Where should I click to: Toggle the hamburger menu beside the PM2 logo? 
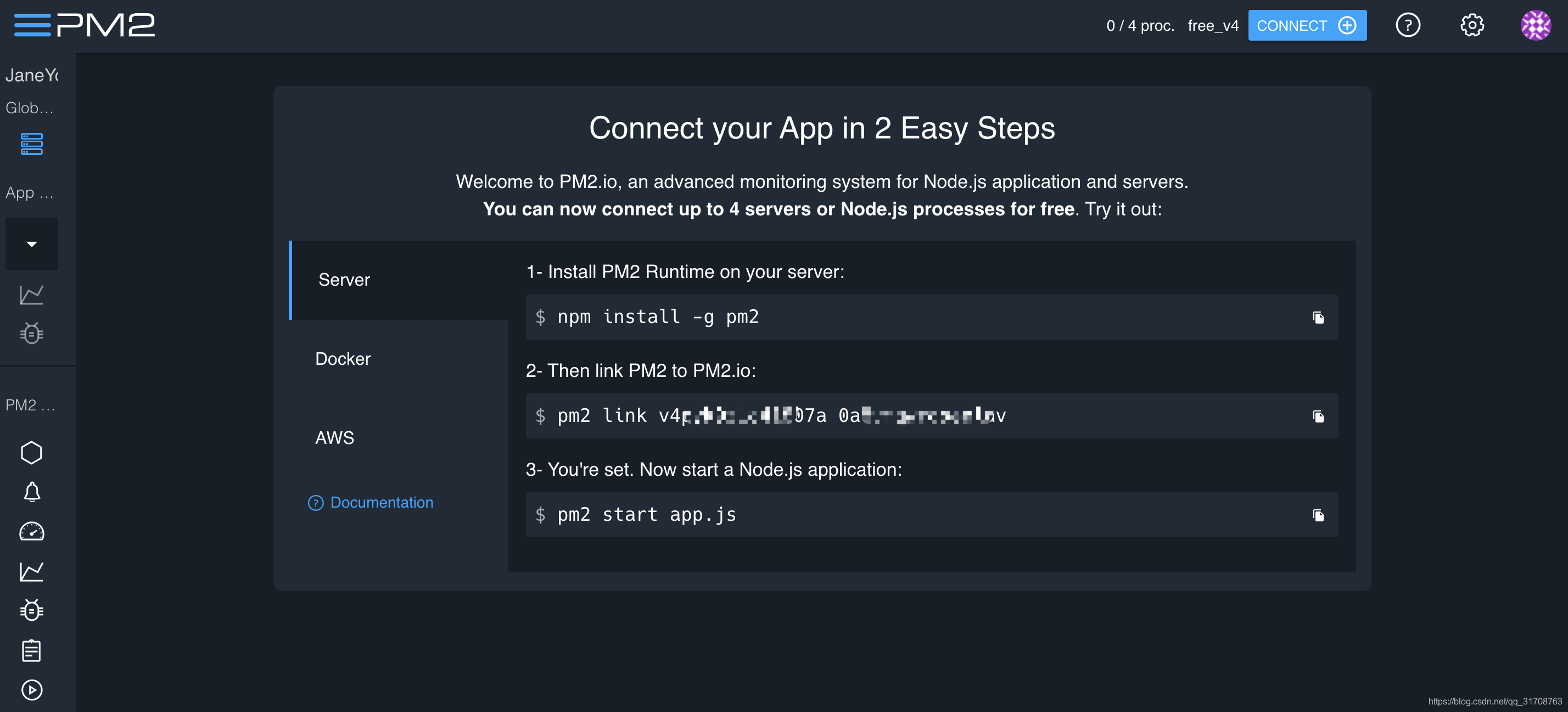point(32,25)
